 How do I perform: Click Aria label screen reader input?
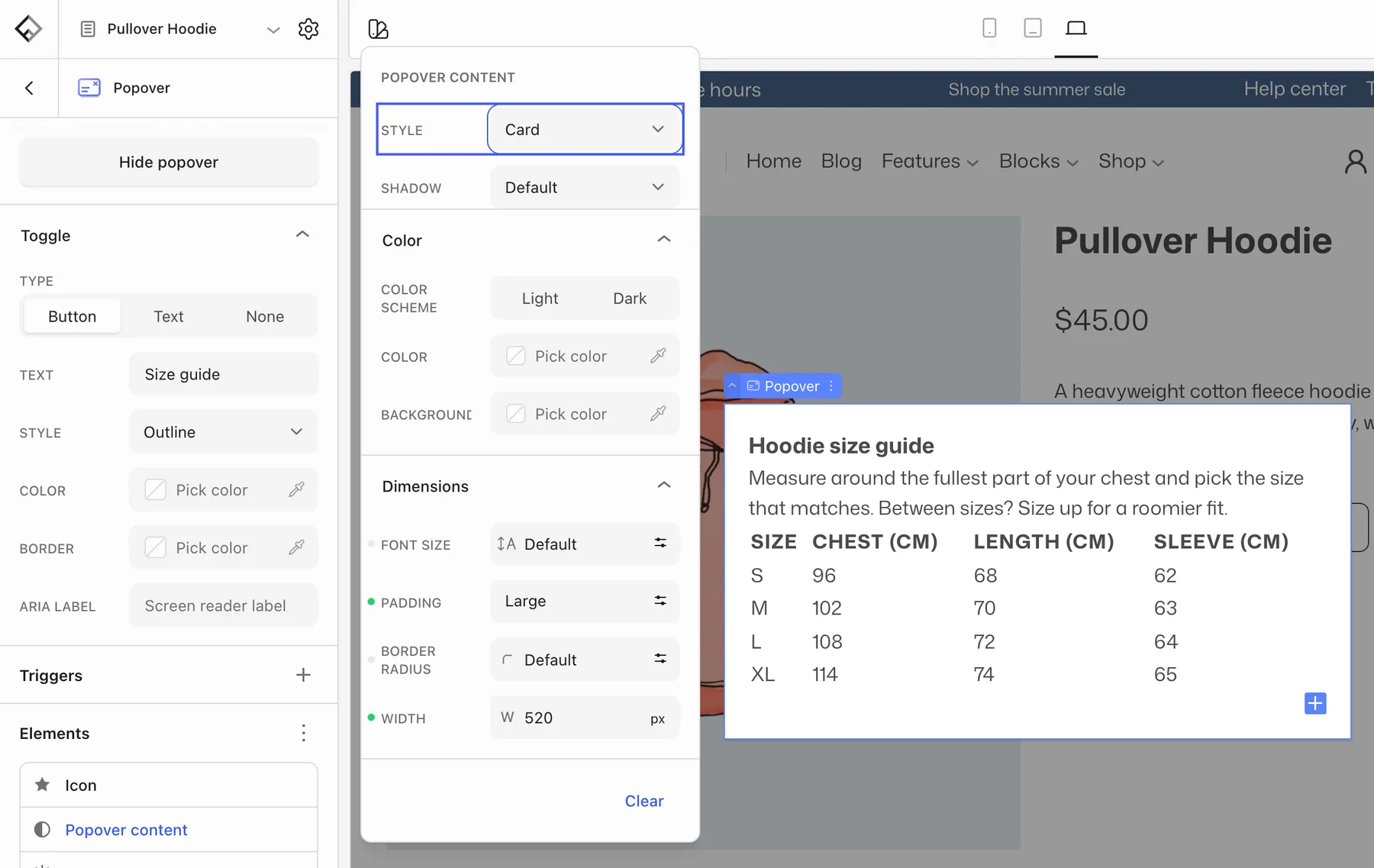[x=224, y=605]
